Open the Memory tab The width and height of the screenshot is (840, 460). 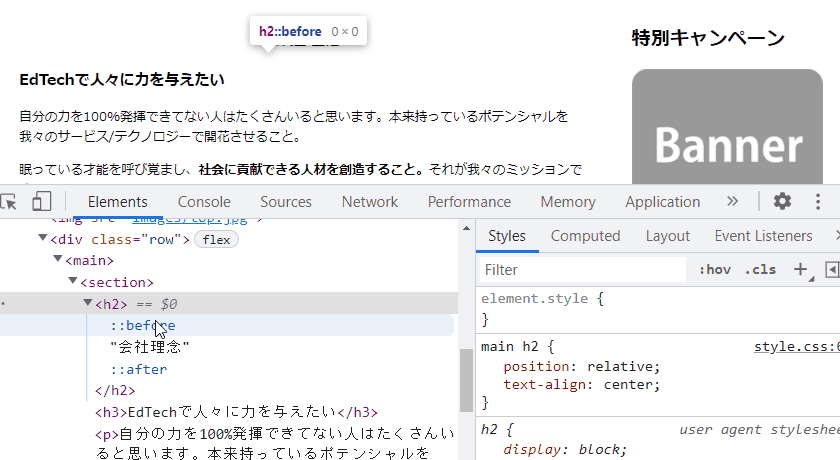point(568,202)
